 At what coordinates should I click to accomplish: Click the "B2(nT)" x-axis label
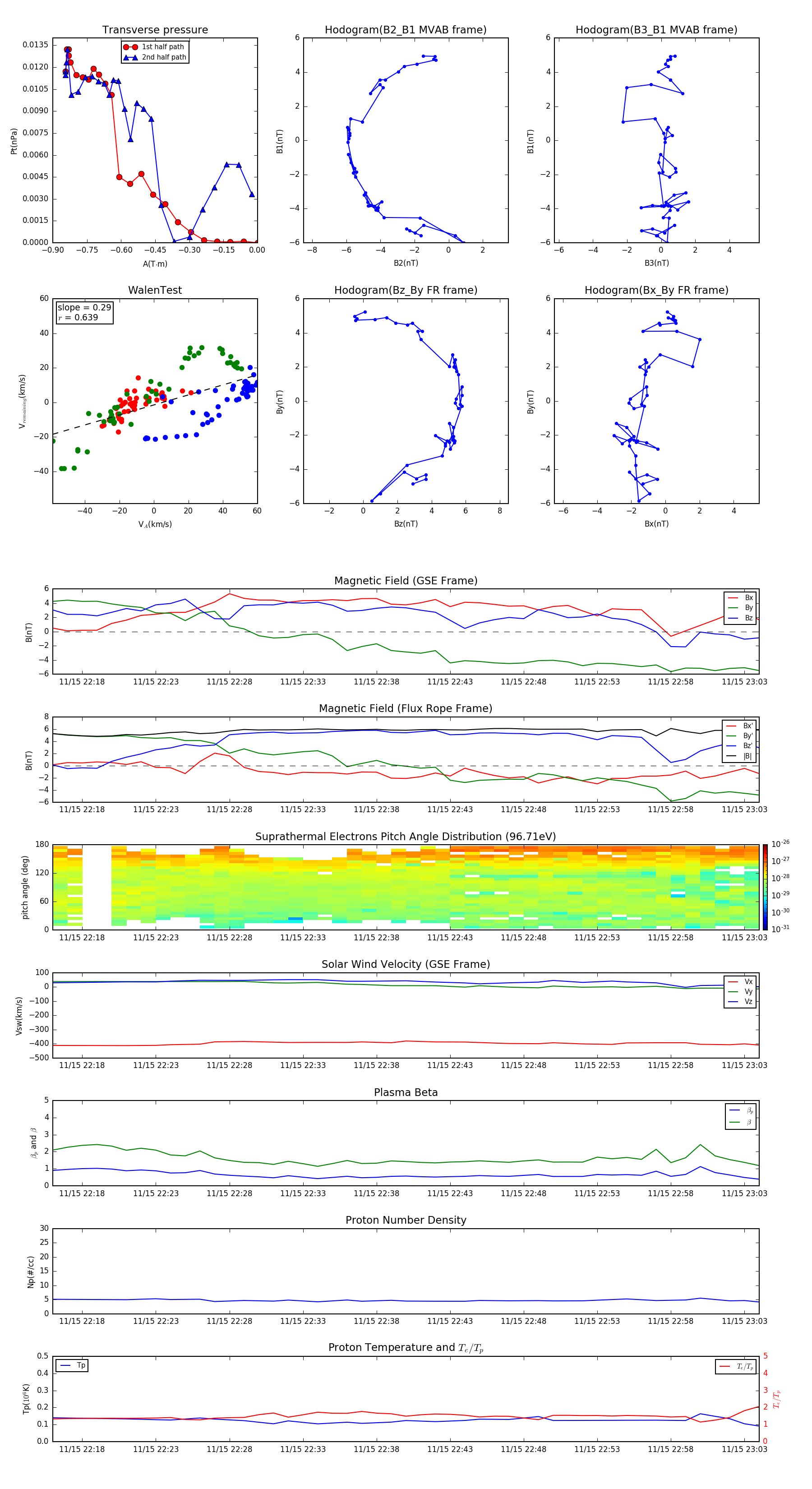click(406, 263)
